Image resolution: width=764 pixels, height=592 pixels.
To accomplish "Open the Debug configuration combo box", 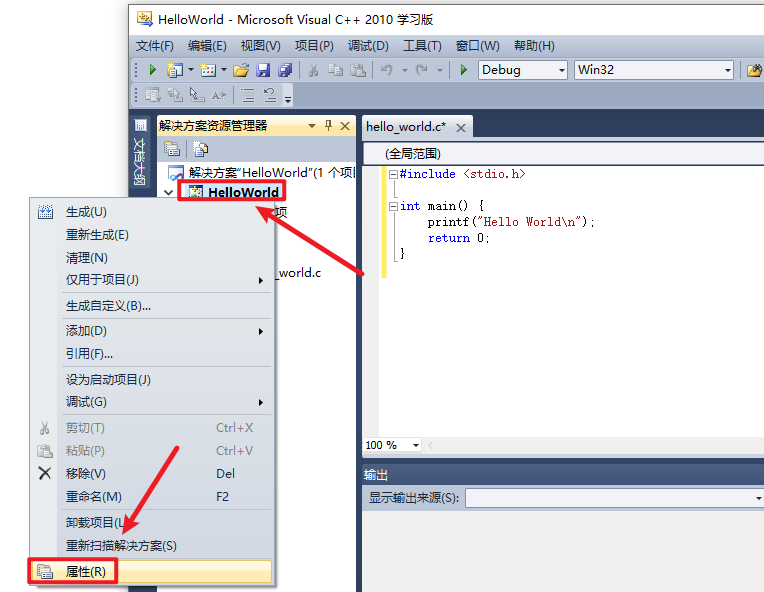I will [x=523, y=70].
